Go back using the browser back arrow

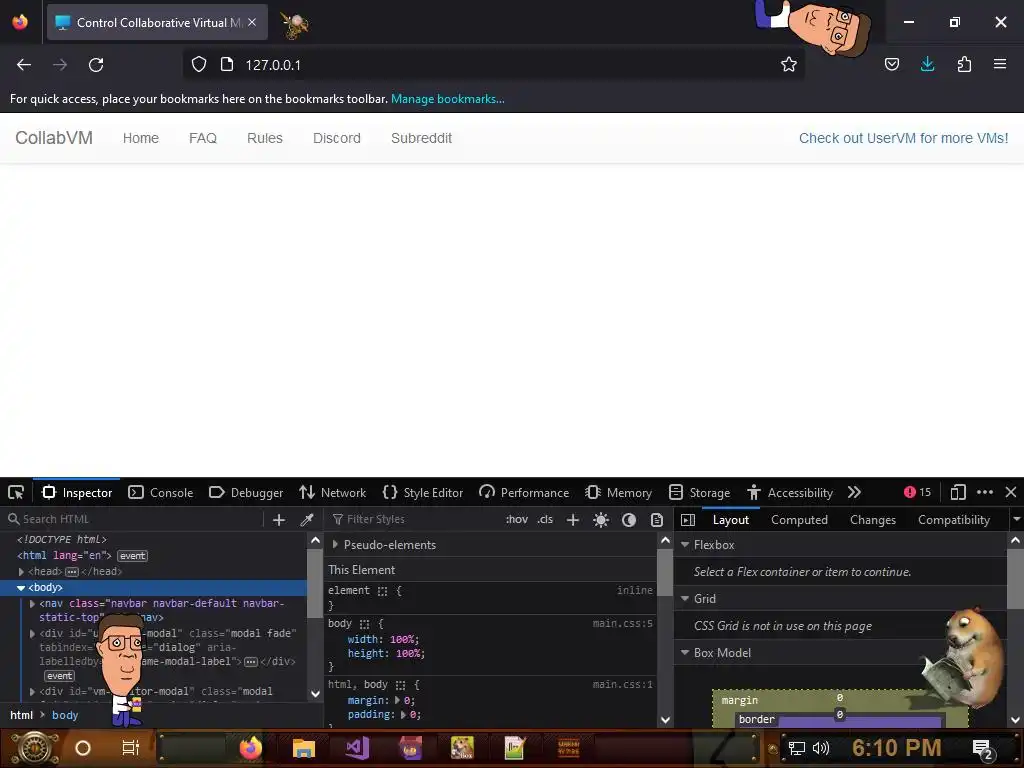[24, 65]
